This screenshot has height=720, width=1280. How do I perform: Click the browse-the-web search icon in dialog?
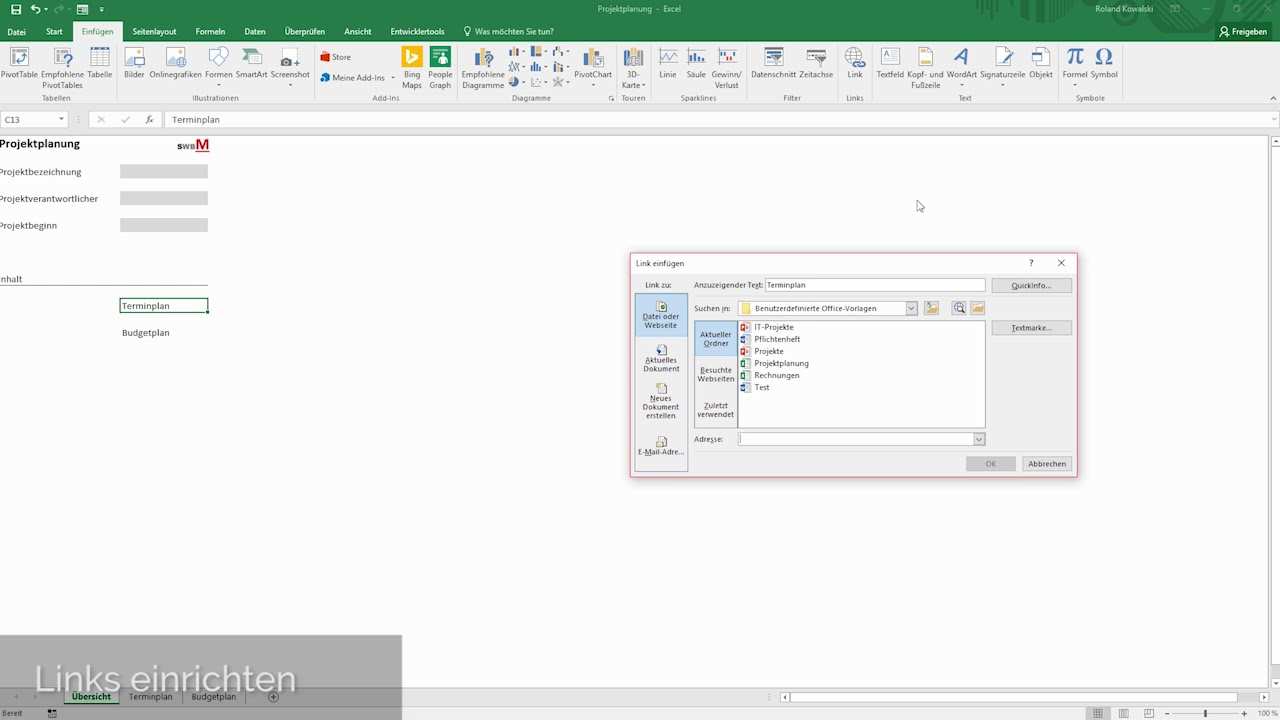[959, 308]
